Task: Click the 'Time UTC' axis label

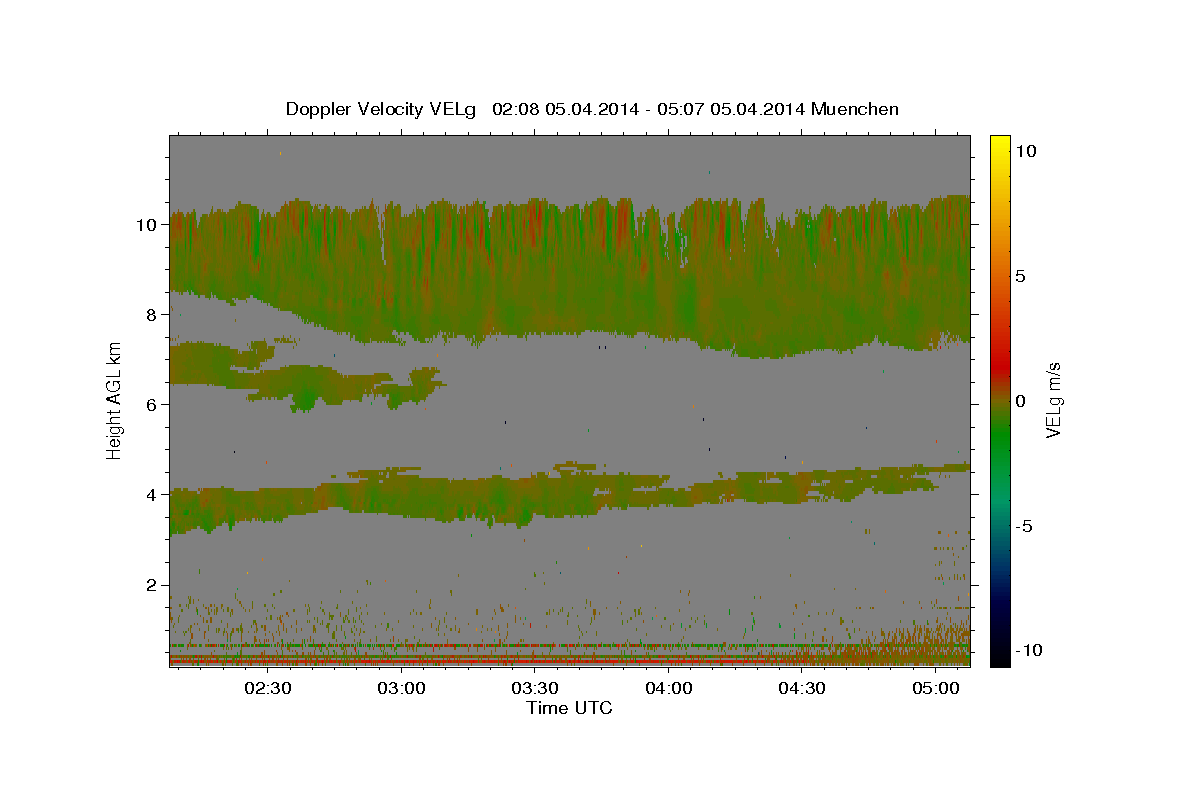Action: [569, 708]
